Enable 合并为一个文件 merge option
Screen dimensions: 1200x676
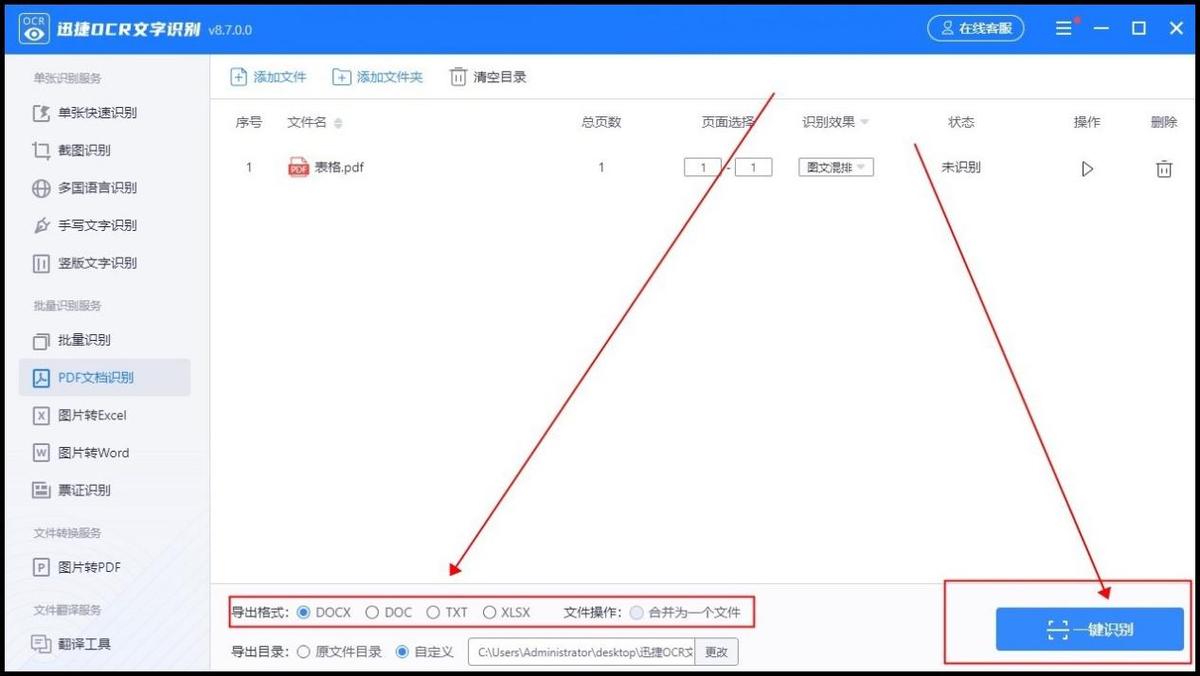[x=637, y=612]
